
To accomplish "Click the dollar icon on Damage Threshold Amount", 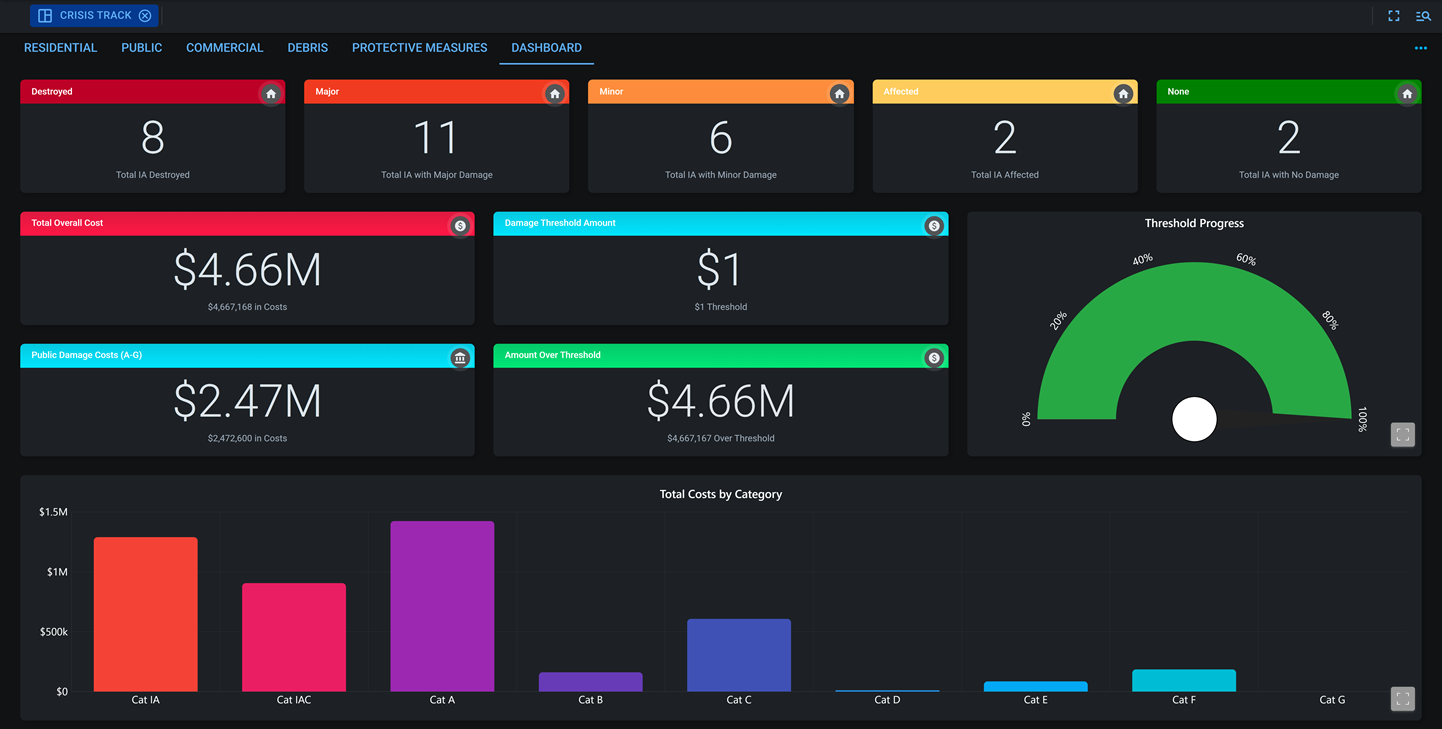I will (x=934, y=225).
